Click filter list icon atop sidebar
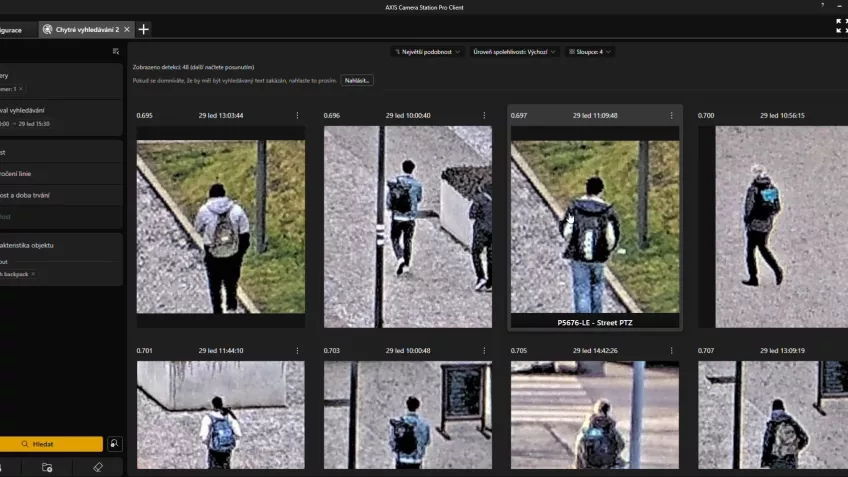Image resolution: width=848 pixels, height=477 pixels. pyautogui.click(x=116, y=51)
